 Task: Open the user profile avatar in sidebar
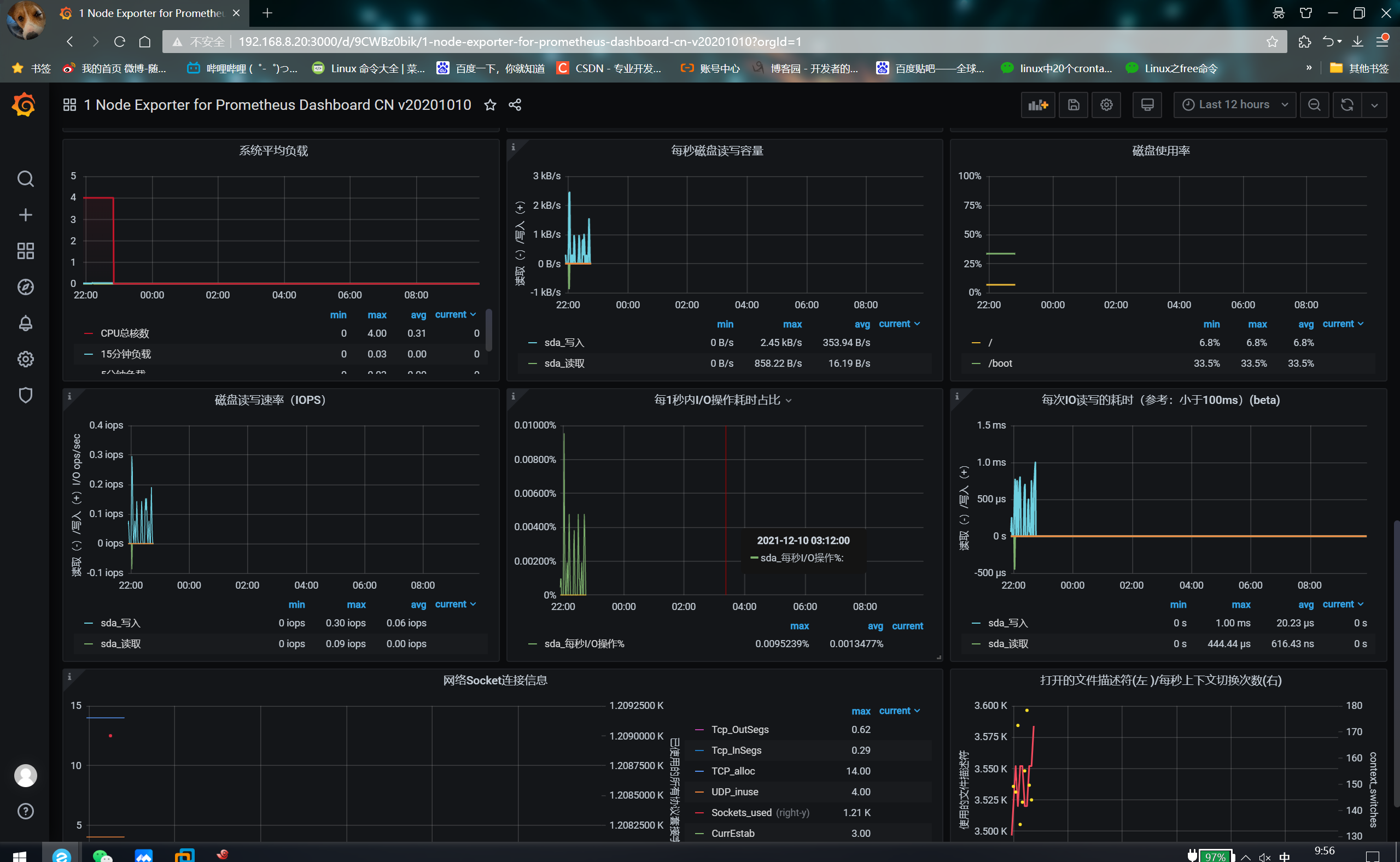coord(25,775)
